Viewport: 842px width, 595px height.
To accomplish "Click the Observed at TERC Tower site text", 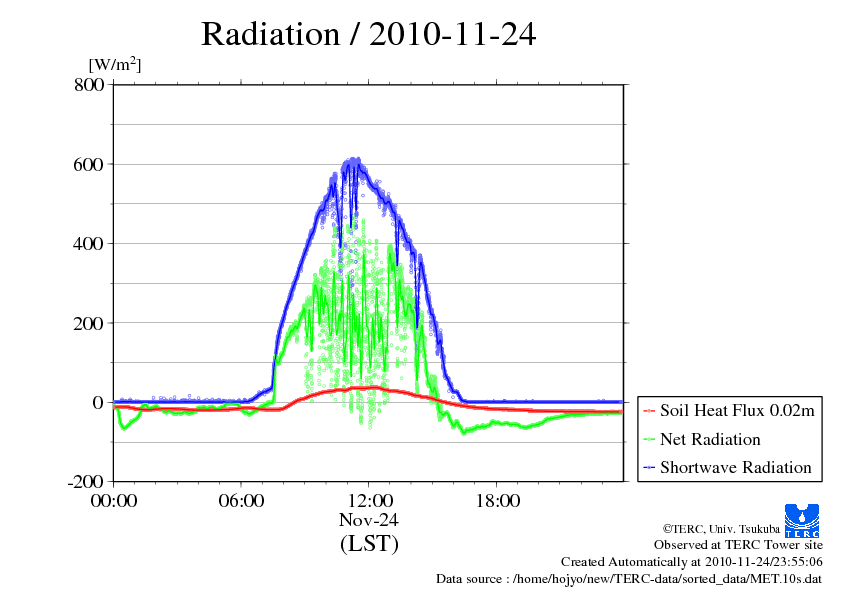I will [x=738, y=545].
